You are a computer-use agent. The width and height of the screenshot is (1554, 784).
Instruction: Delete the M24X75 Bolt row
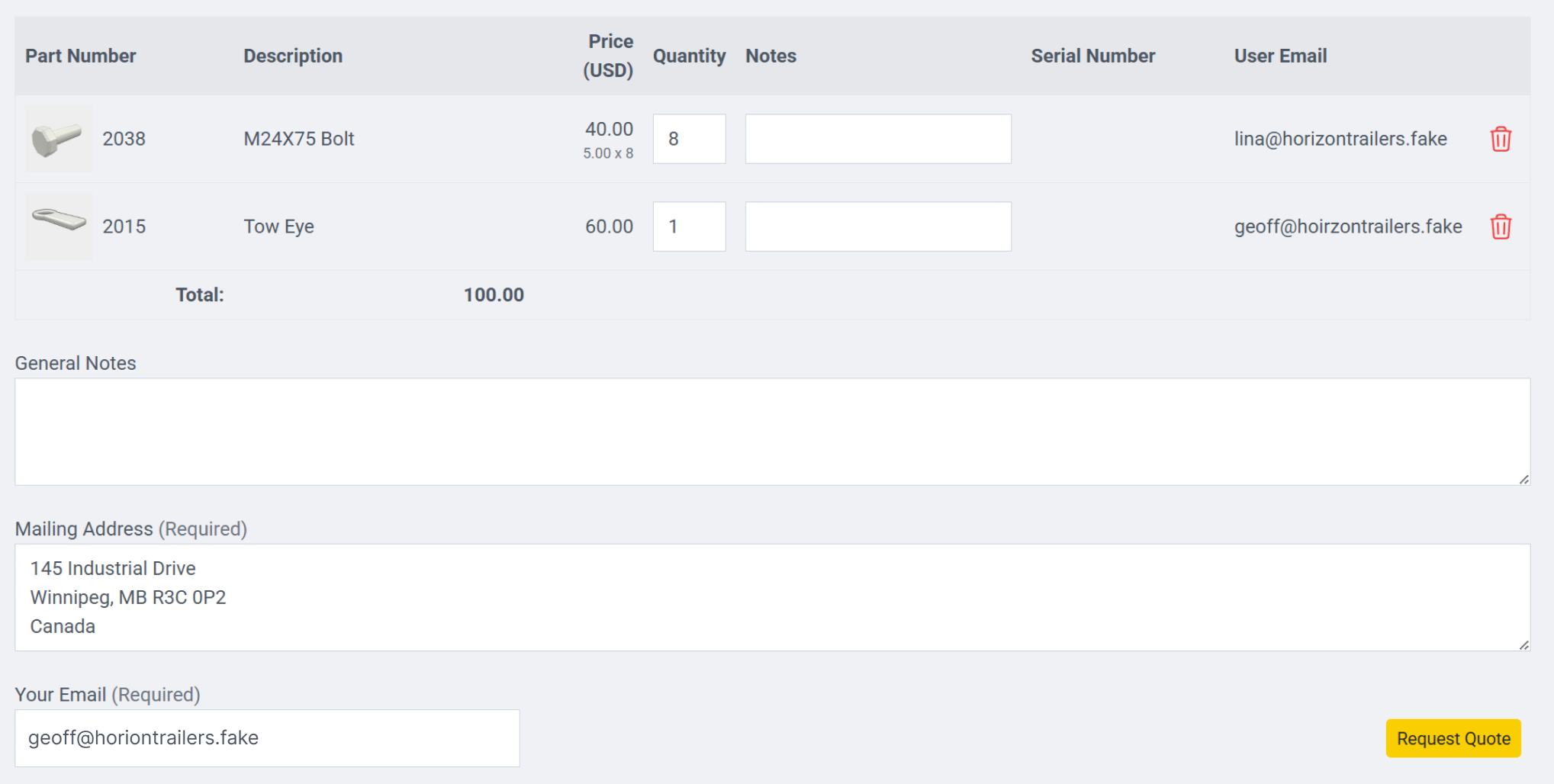click(1500, 139)
